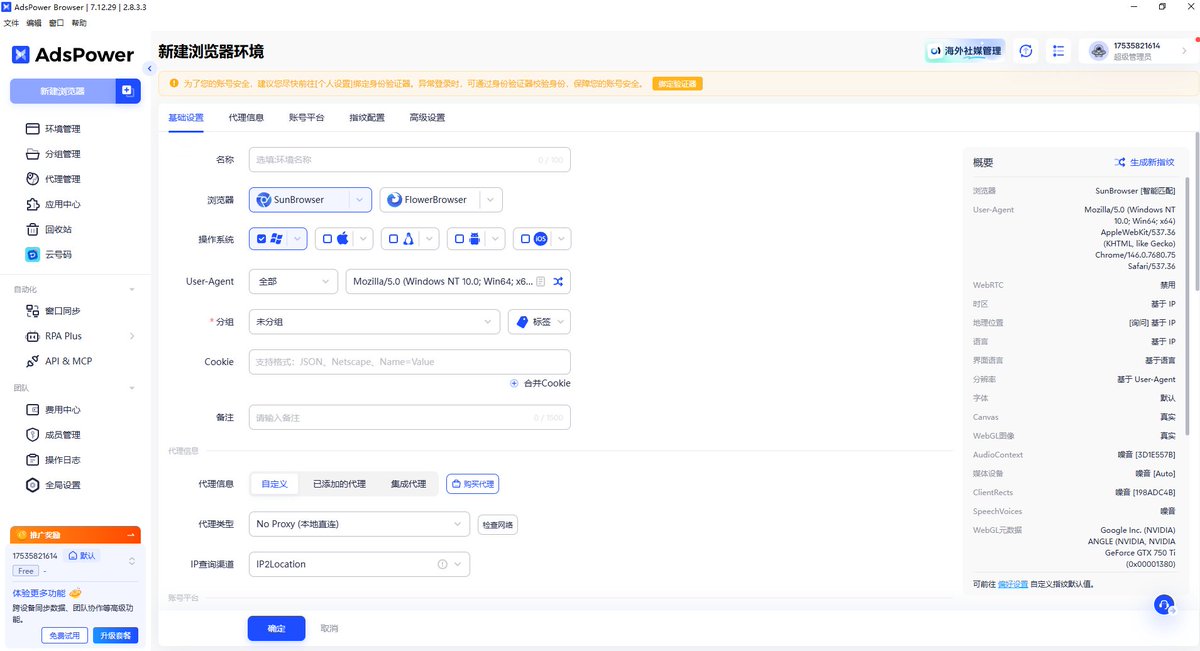Open 窗口同步 window sync

click(63, 311)
